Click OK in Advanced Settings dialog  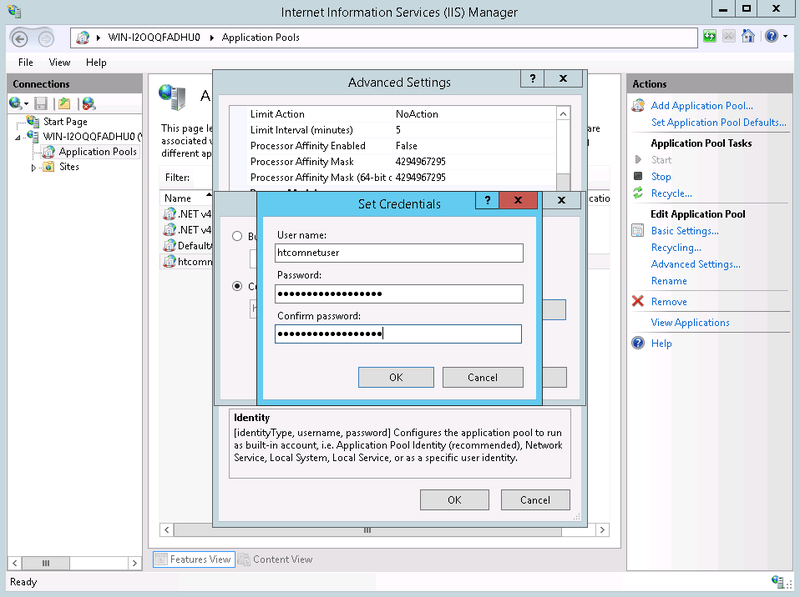pos(455,500)
